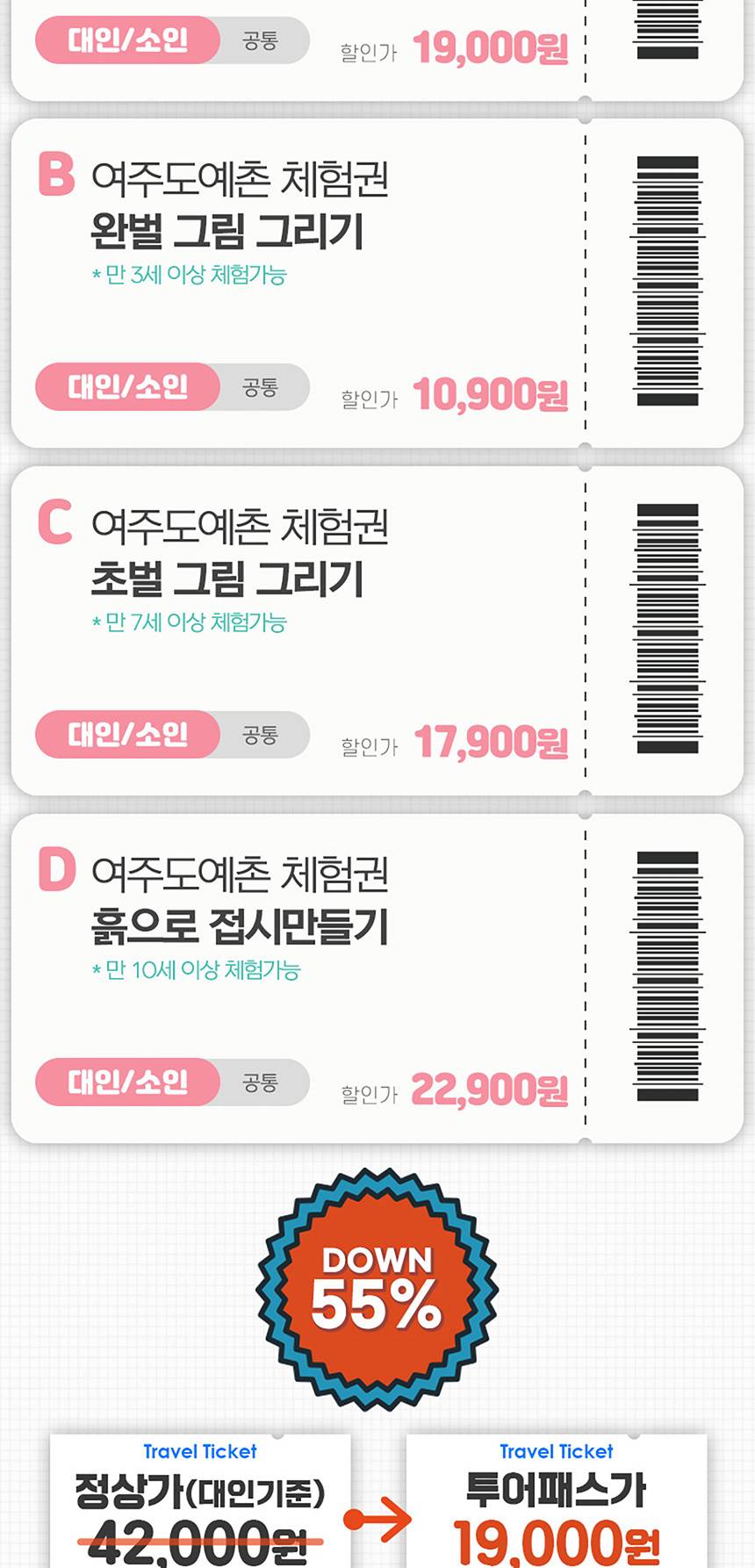755x1568 pixels.
Task: Click the barcode on ticket D
Action: coord(667,976)
